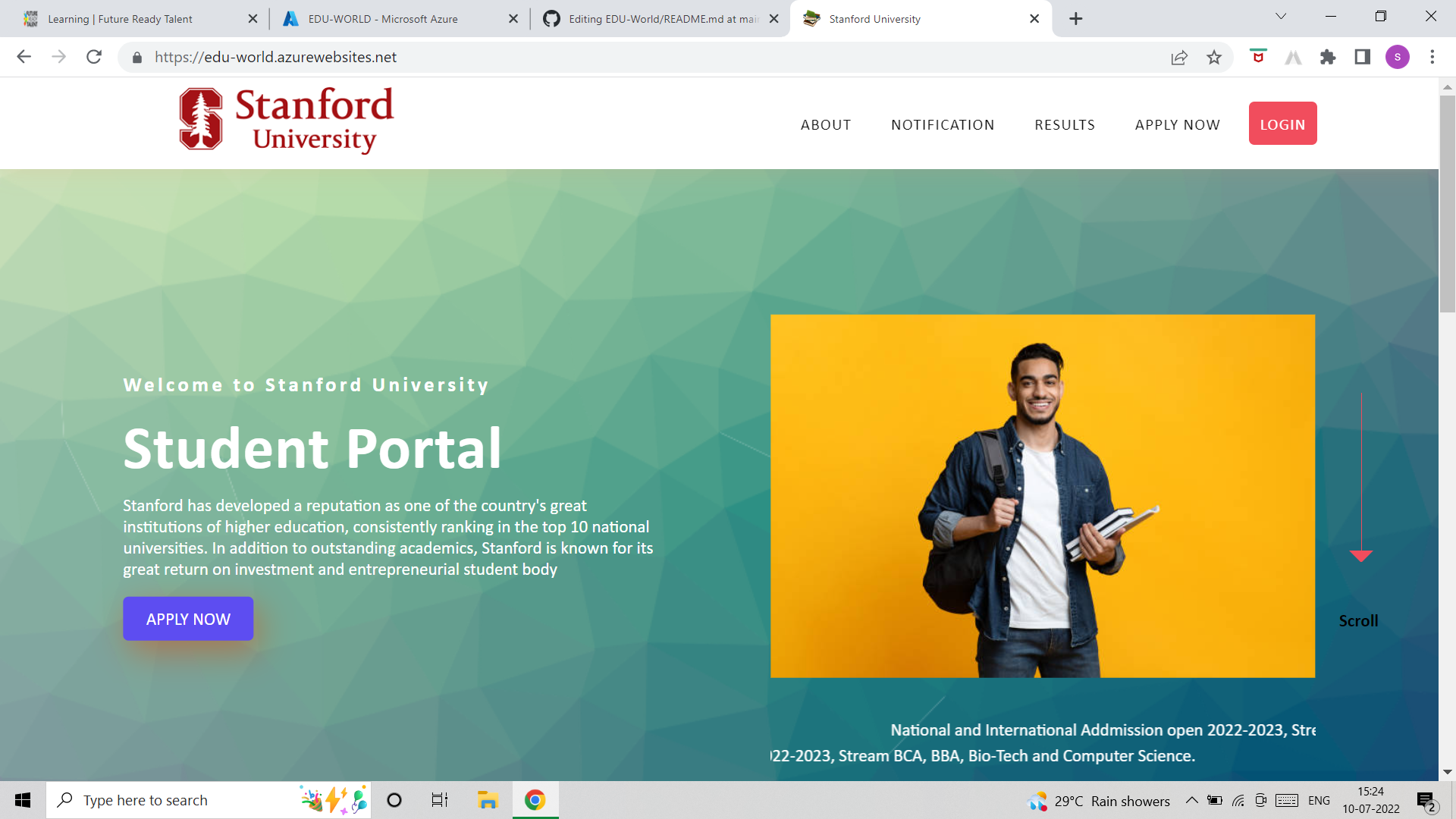1456x819 pixels.
Task: Open the network icon in system tray
Action: (1238, 800)
